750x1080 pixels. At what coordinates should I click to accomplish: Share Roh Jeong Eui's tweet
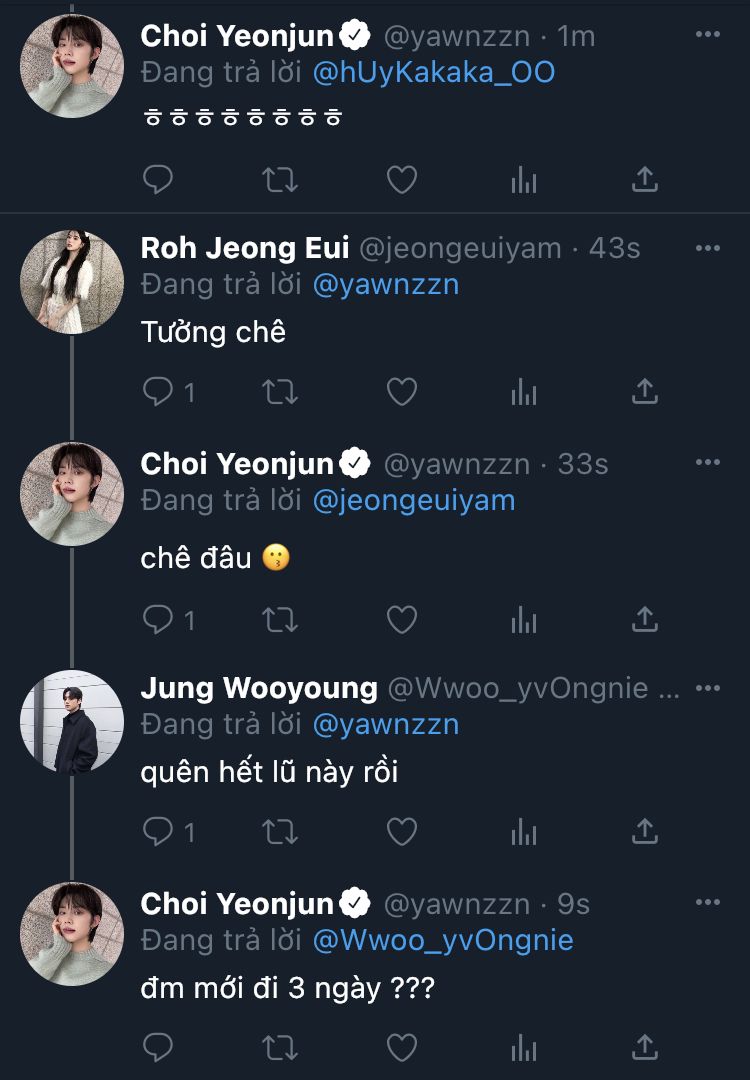(645, 392)
